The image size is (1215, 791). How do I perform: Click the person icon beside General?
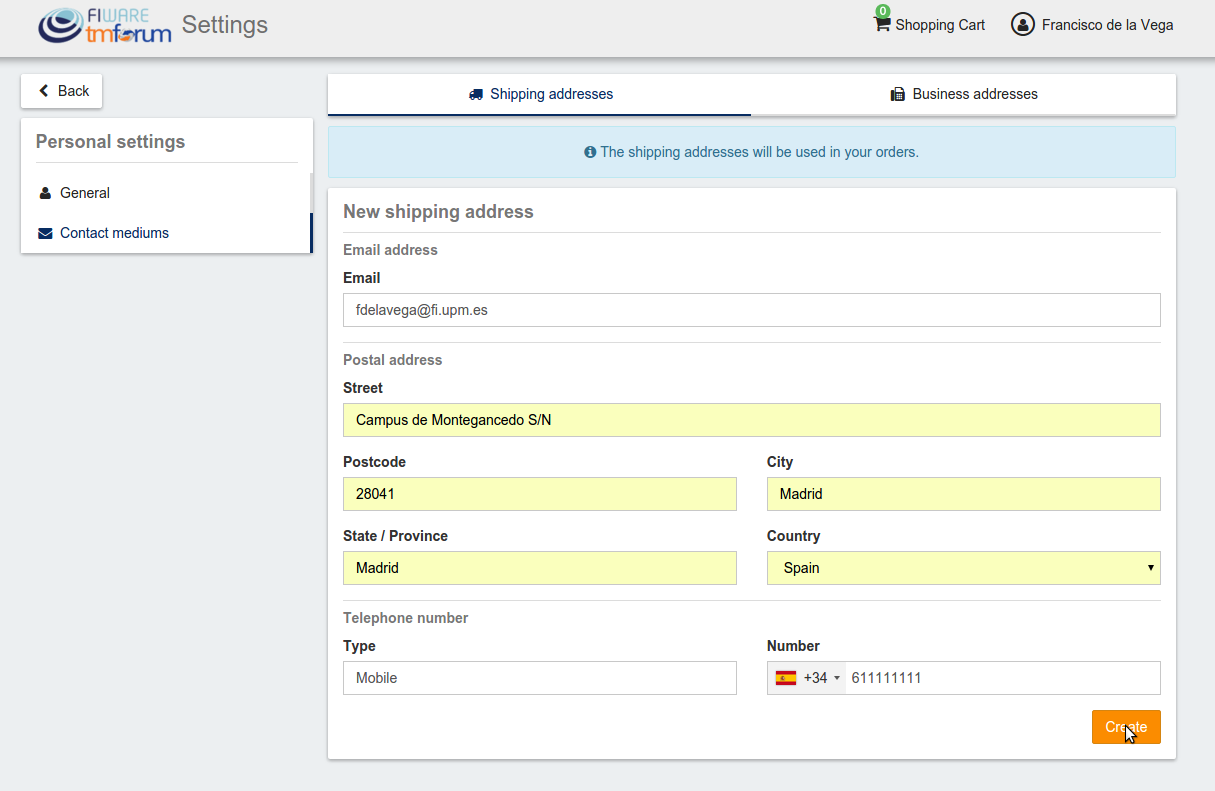45,193
